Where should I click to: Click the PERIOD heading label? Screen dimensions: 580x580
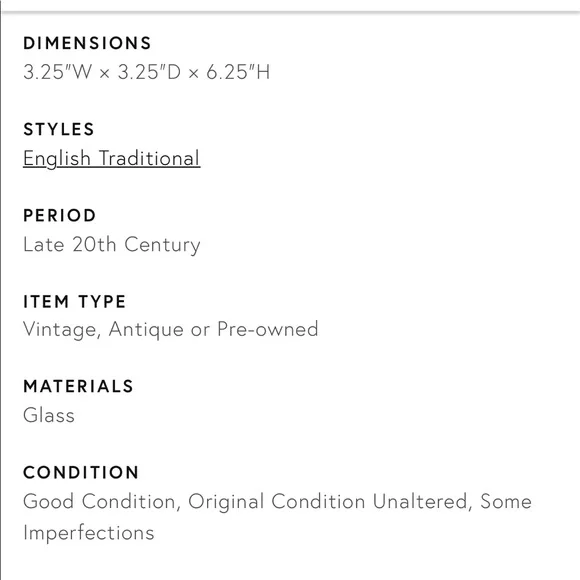(60, 216)
